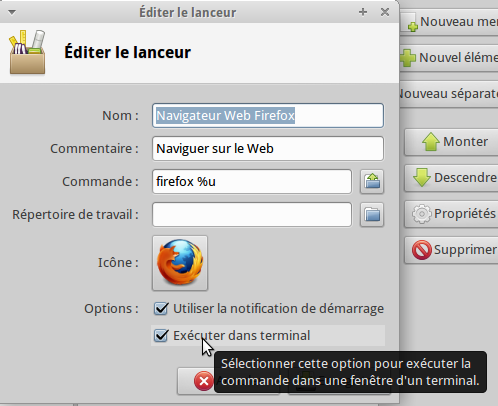
Task: Click the Firefox icon chooser button
Action: [180, 263]
